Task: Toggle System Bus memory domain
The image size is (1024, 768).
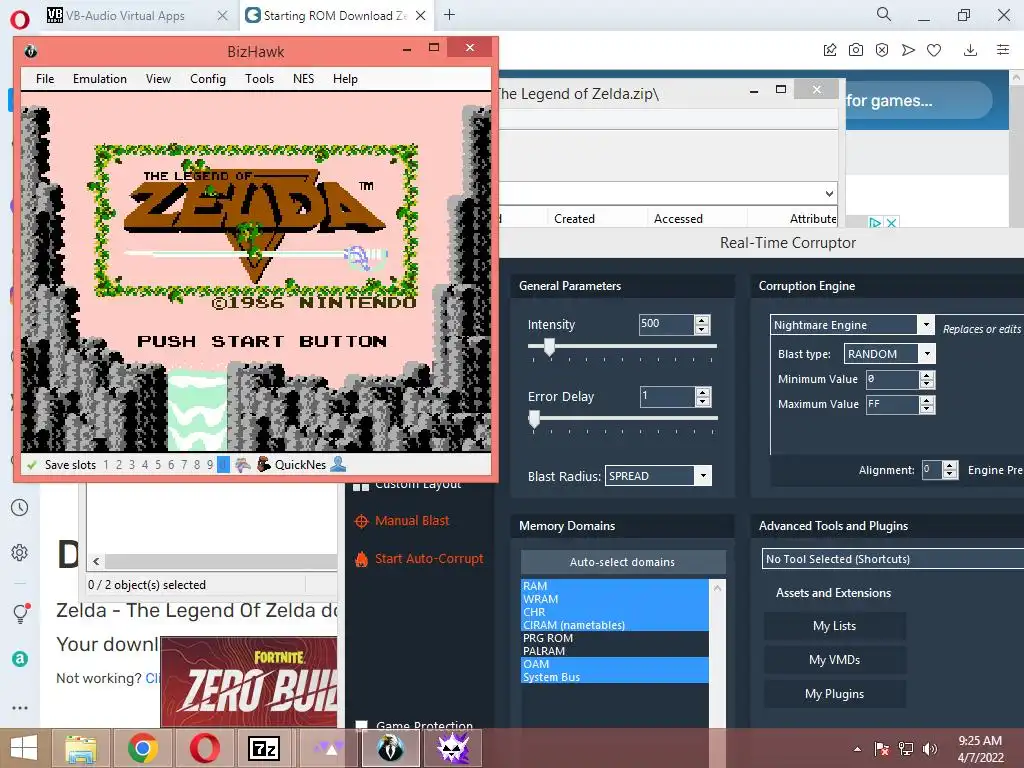Action: click(x=615, y=677)
